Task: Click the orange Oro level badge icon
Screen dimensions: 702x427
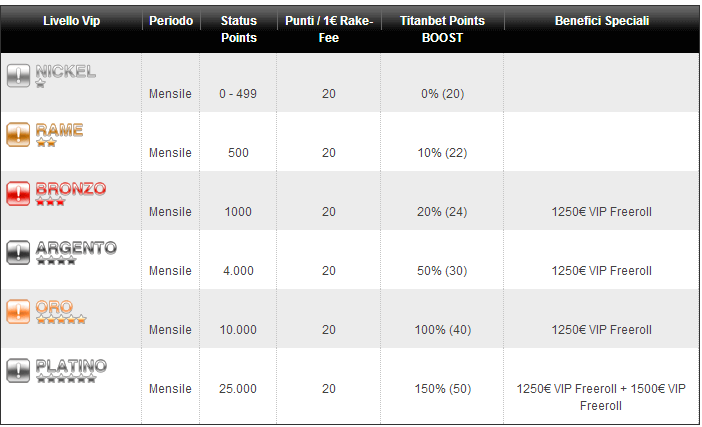Action: point(18,312)
